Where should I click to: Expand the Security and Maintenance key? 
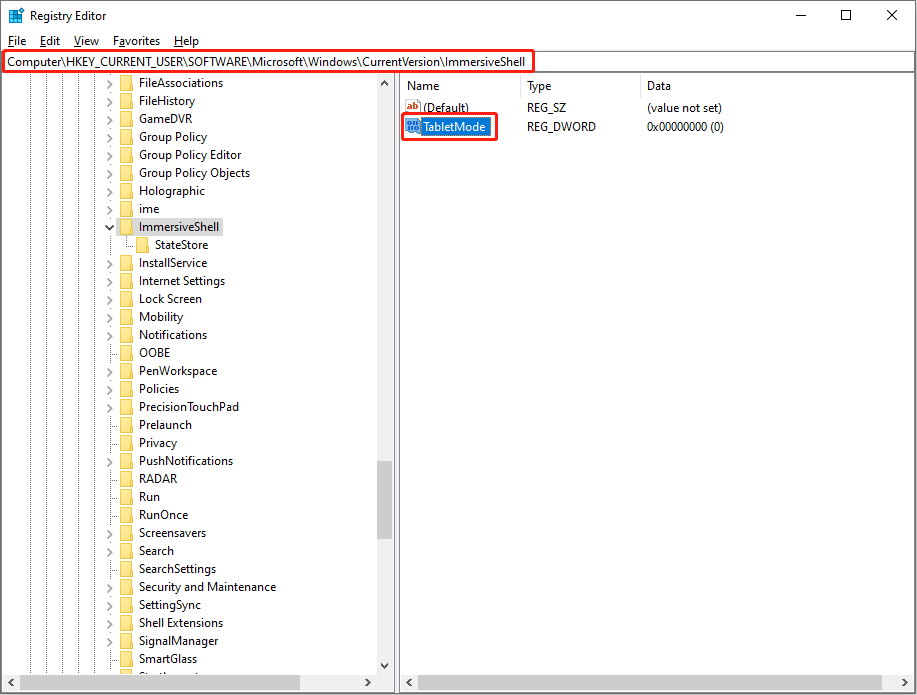(109, 586)
